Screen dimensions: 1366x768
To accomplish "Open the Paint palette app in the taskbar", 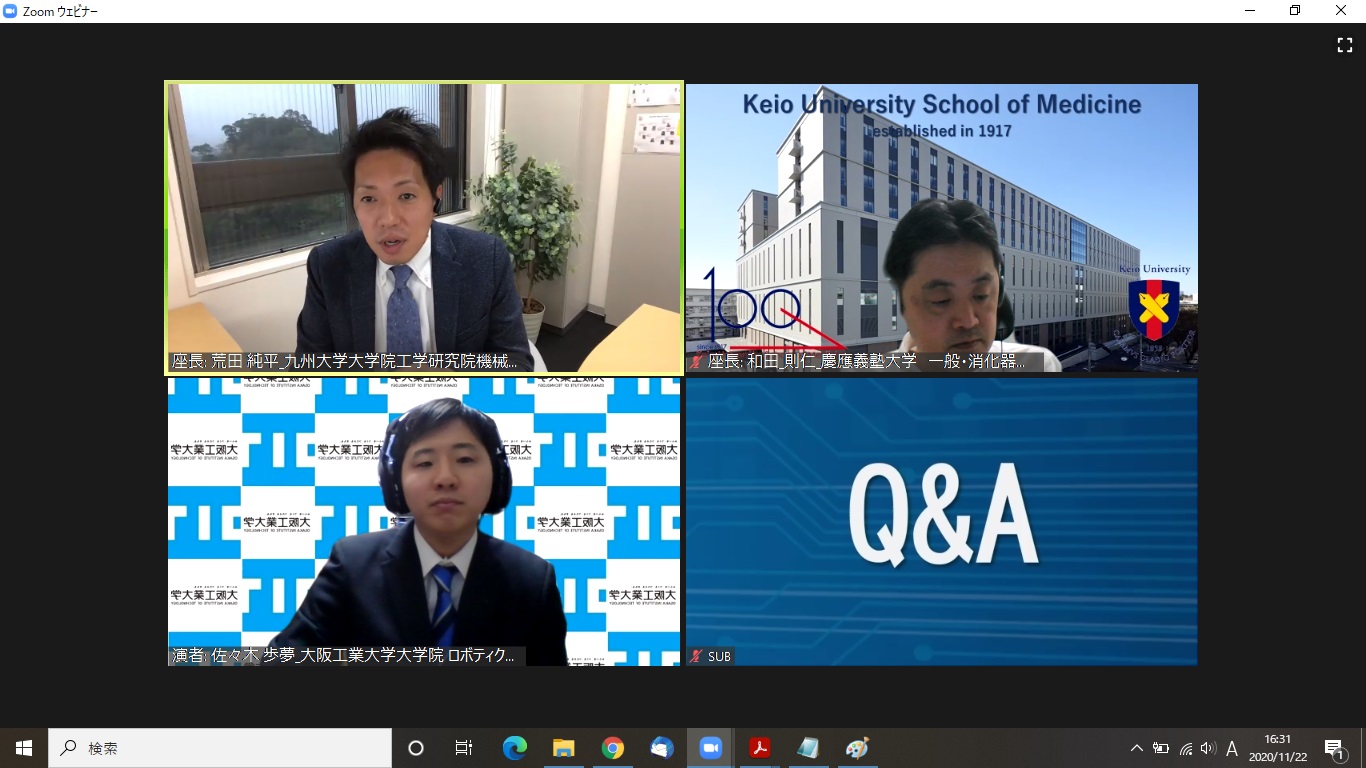I will [857, 748].
